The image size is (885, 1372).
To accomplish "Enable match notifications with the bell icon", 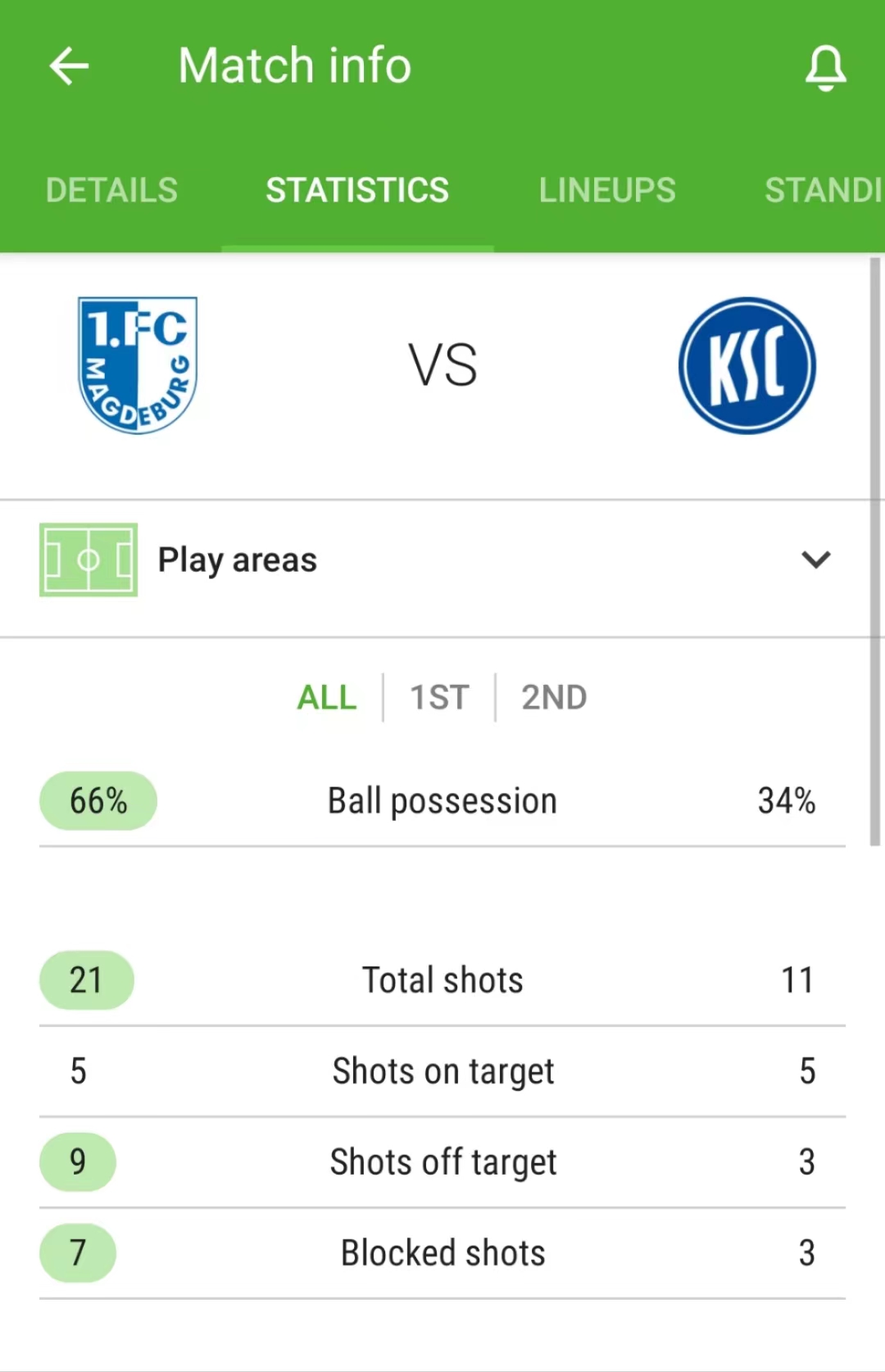I will click(x=825, y=67).
